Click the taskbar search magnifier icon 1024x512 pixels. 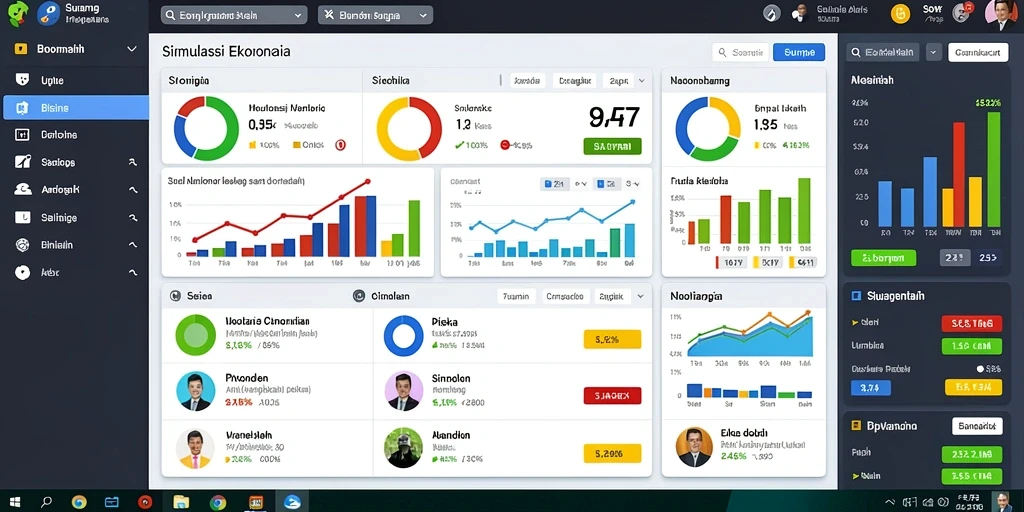(x=46, y=502)
